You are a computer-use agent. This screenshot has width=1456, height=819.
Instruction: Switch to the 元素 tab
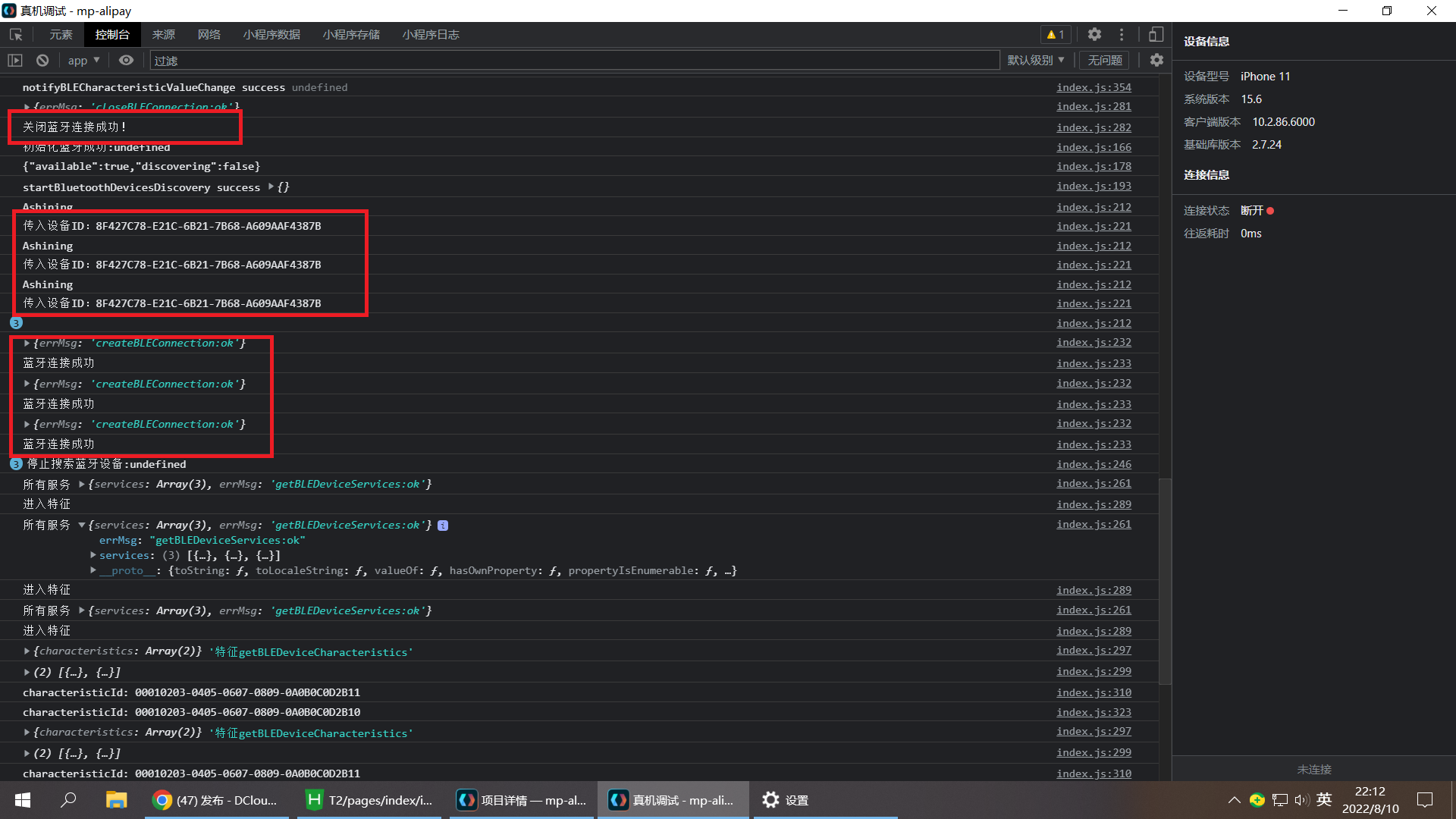[x=61, y=35]
